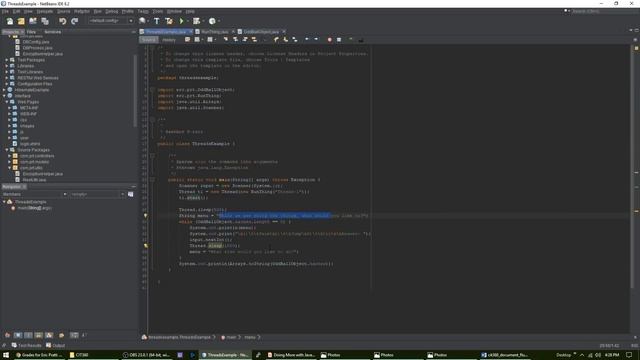Image resolution: width=640 pixels, height=360 pixels.
Task: Click the Undo arrow icon
Action: (x=62, y=21)
